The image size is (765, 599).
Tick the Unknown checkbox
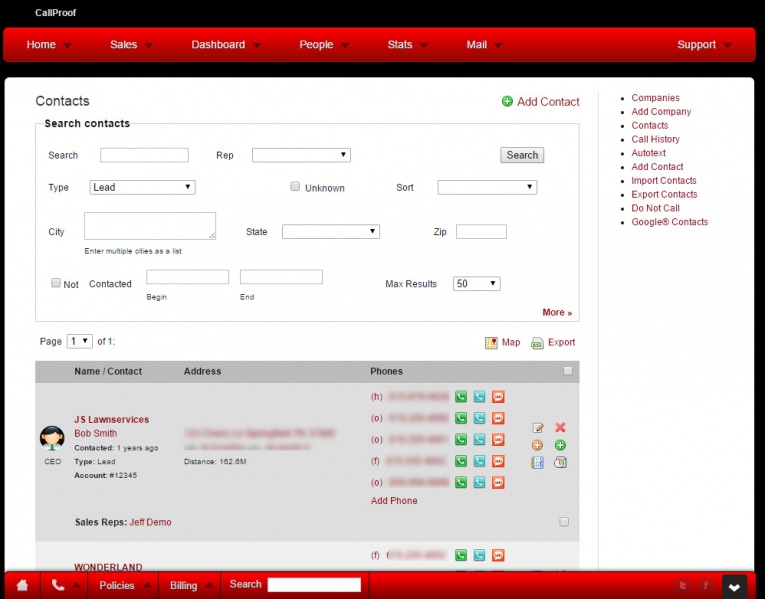pyautogui.click(x=295, y=186)
